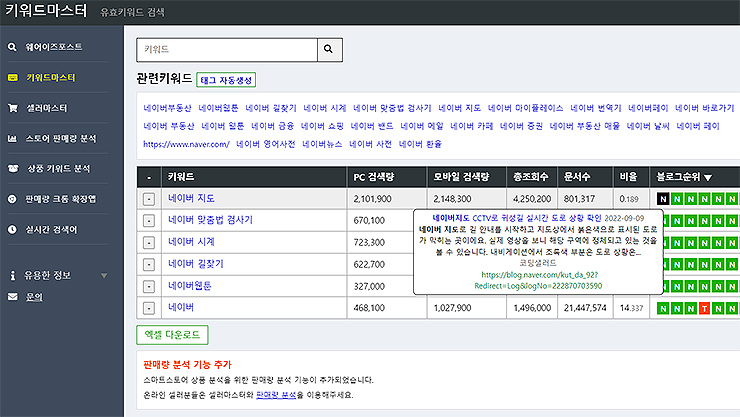Select PC 검색량 value 2,101,900
740x417 pixels.
point(372,199)
